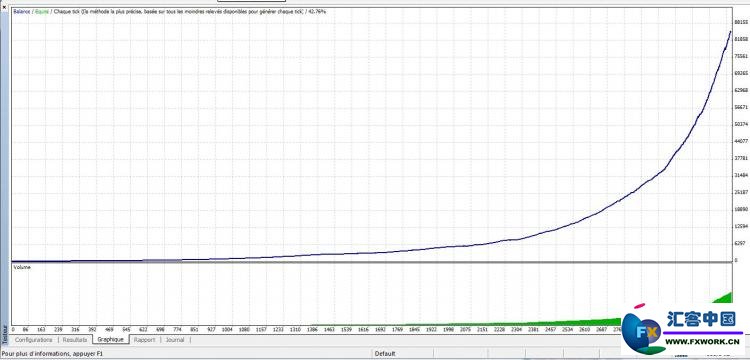Click the 1004 mark on horizontal axis
Viewport: 750px width, 360px height.
tap(227, 330)
